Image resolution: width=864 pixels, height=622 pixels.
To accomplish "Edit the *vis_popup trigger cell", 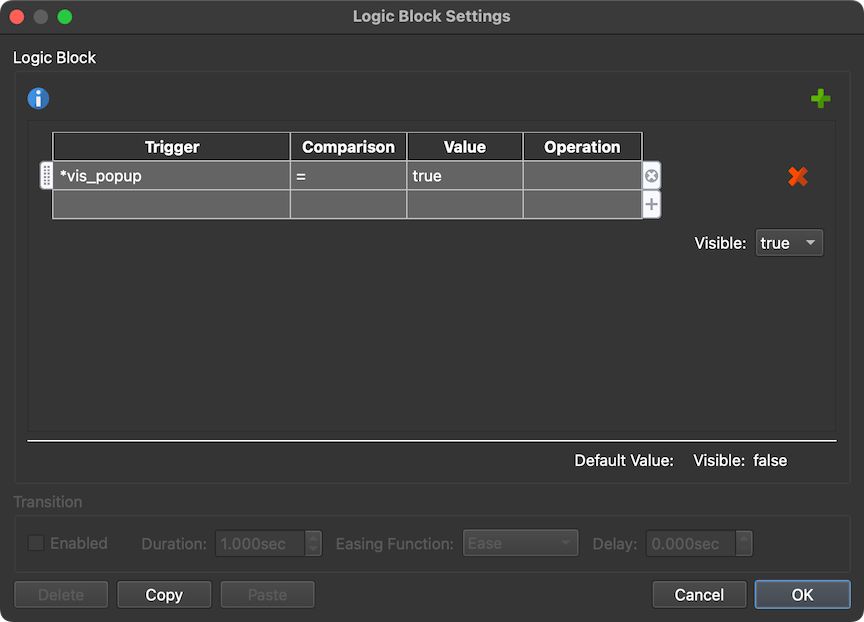I will (x=170, y=175).
